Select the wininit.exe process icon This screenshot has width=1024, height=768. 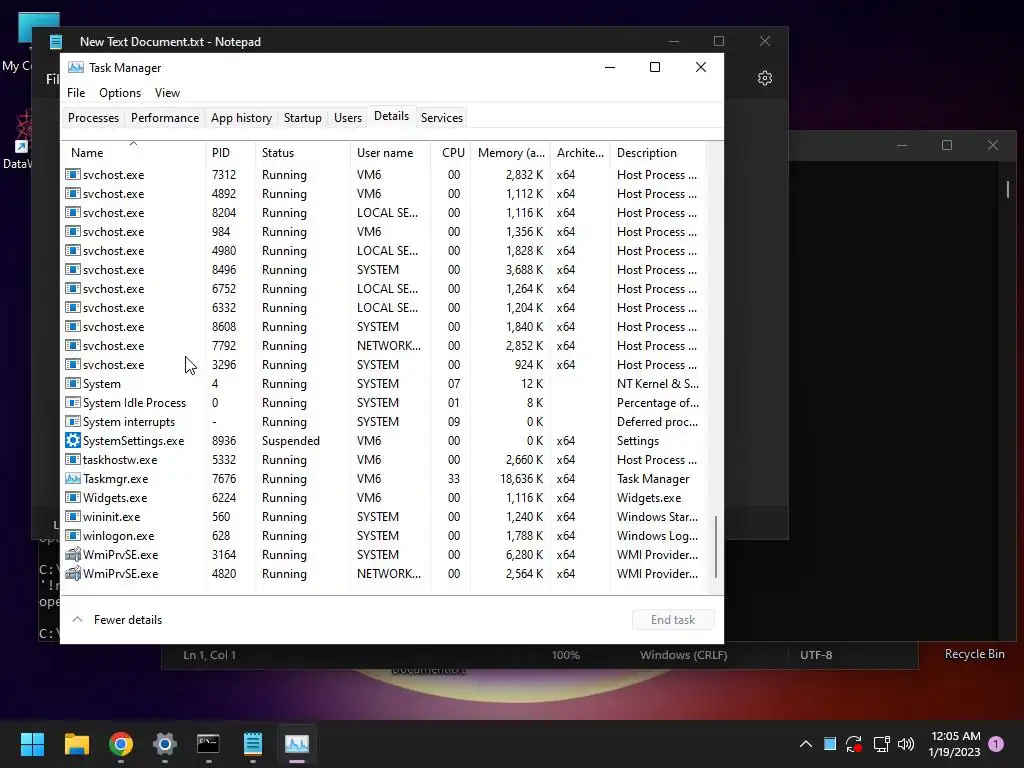click(x=73, y=517)
